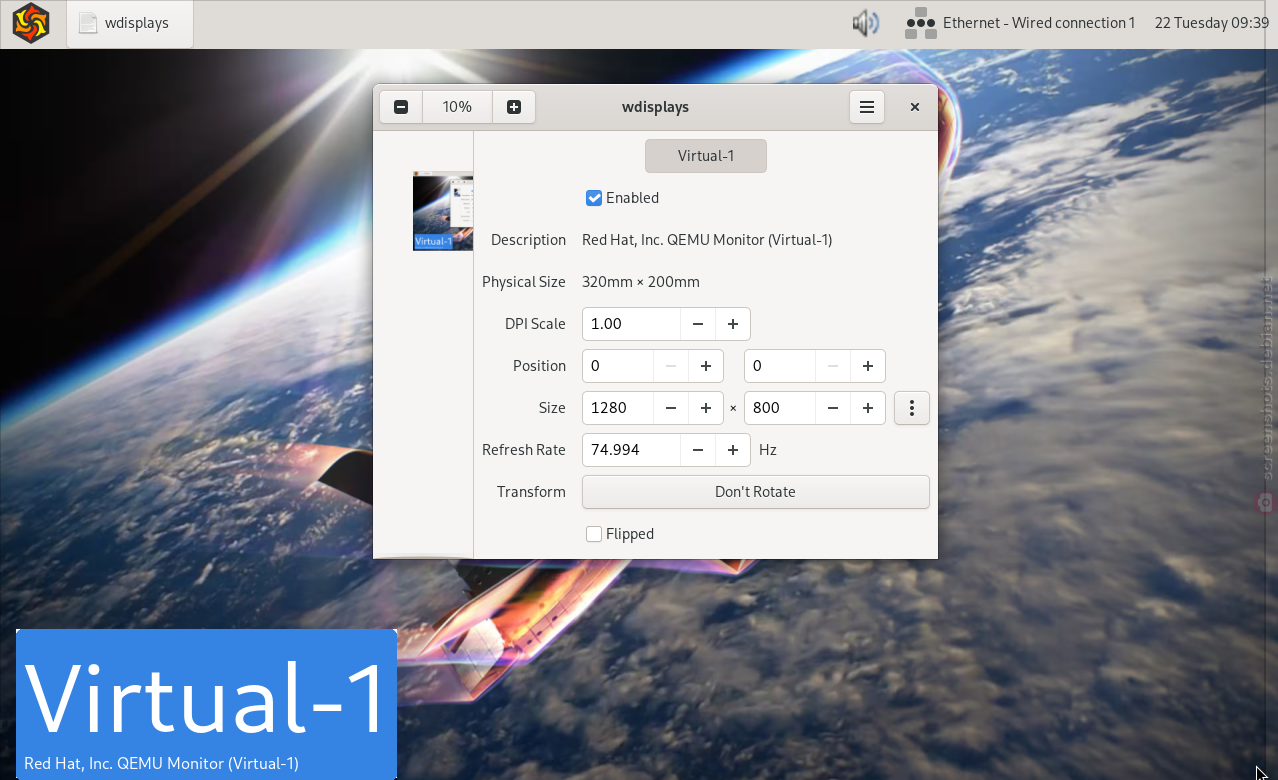Decrease the Size height of 800
1278x780 pixels.
(x=833, y=408)
